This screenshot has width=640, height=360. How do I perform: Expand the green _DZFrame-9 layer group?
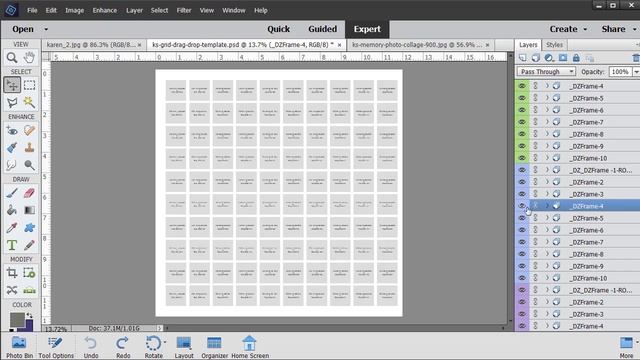tap(547, 146)
